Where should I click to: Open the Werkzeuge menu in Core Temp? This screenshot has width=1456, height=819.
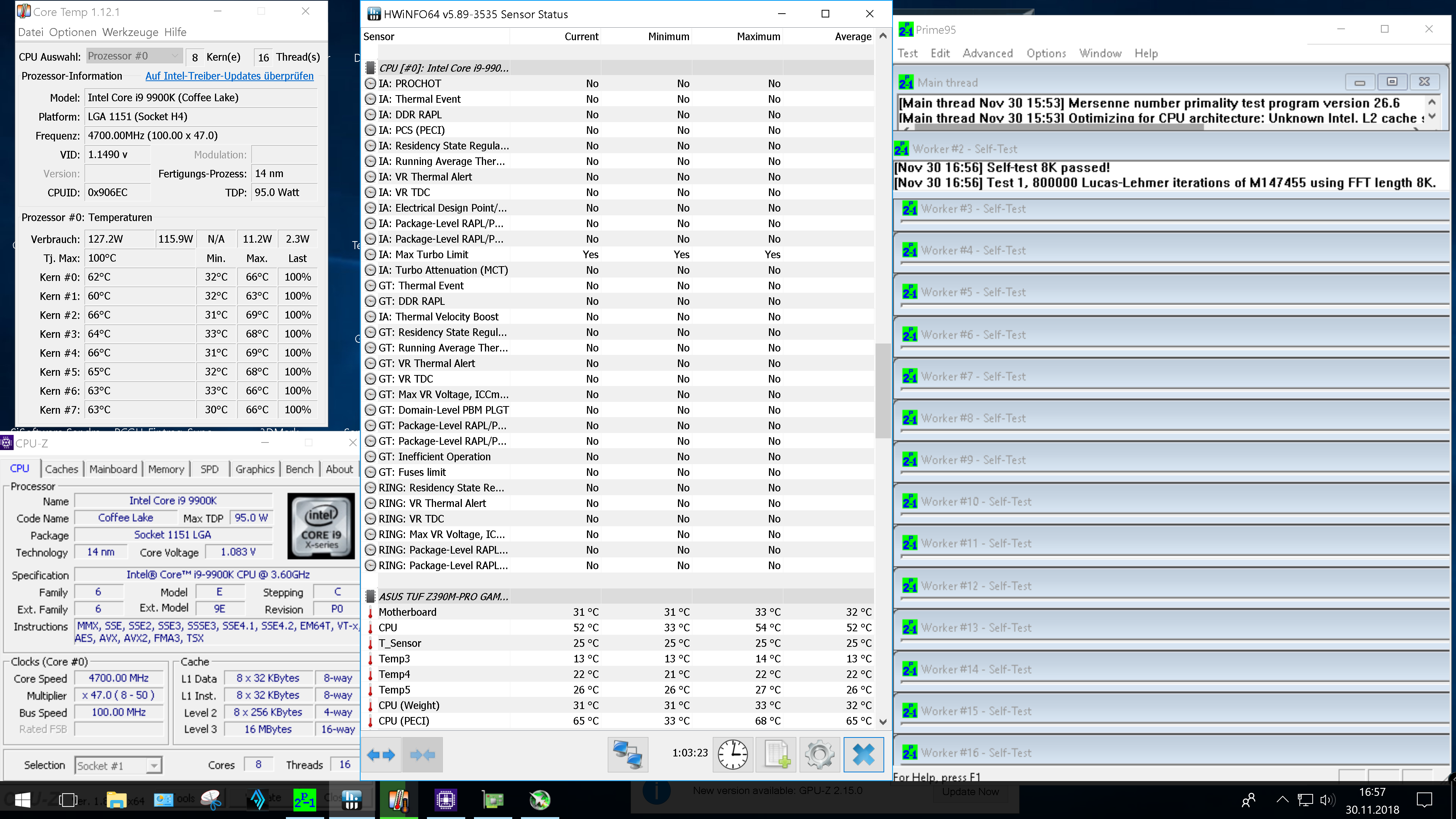tap(130, 32)
